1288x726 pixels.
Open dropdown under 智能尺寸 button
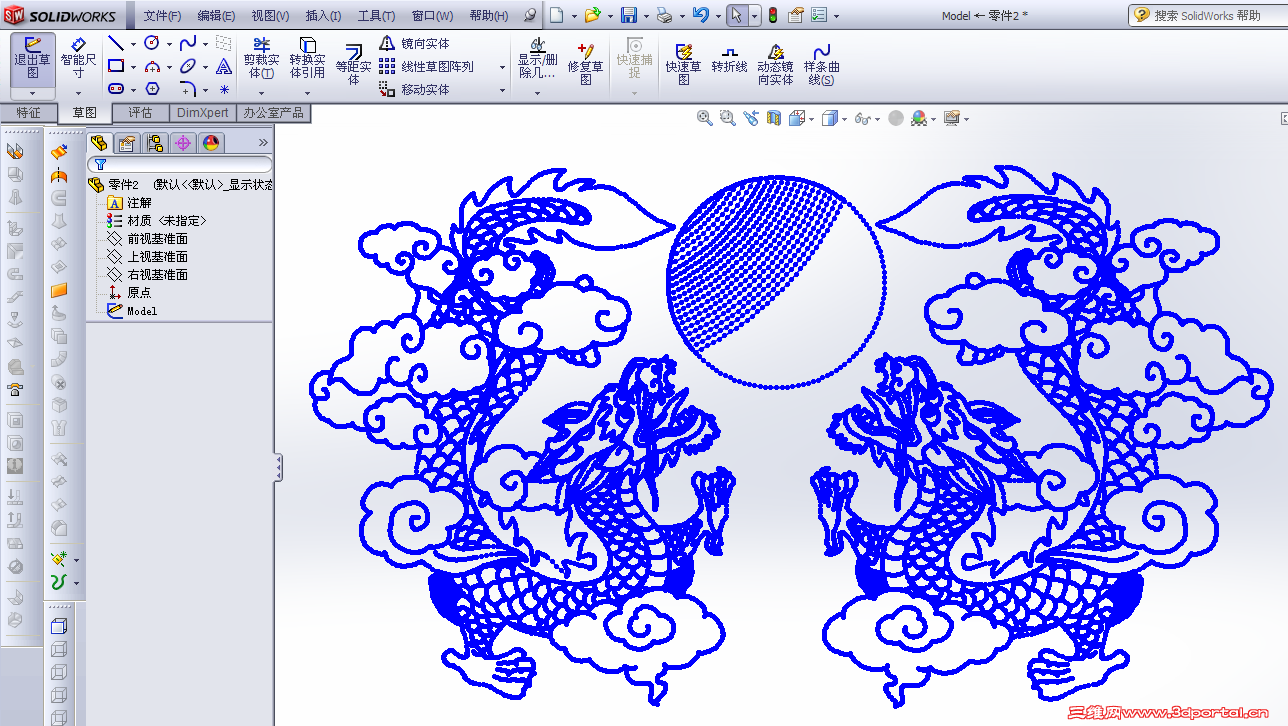79,93
